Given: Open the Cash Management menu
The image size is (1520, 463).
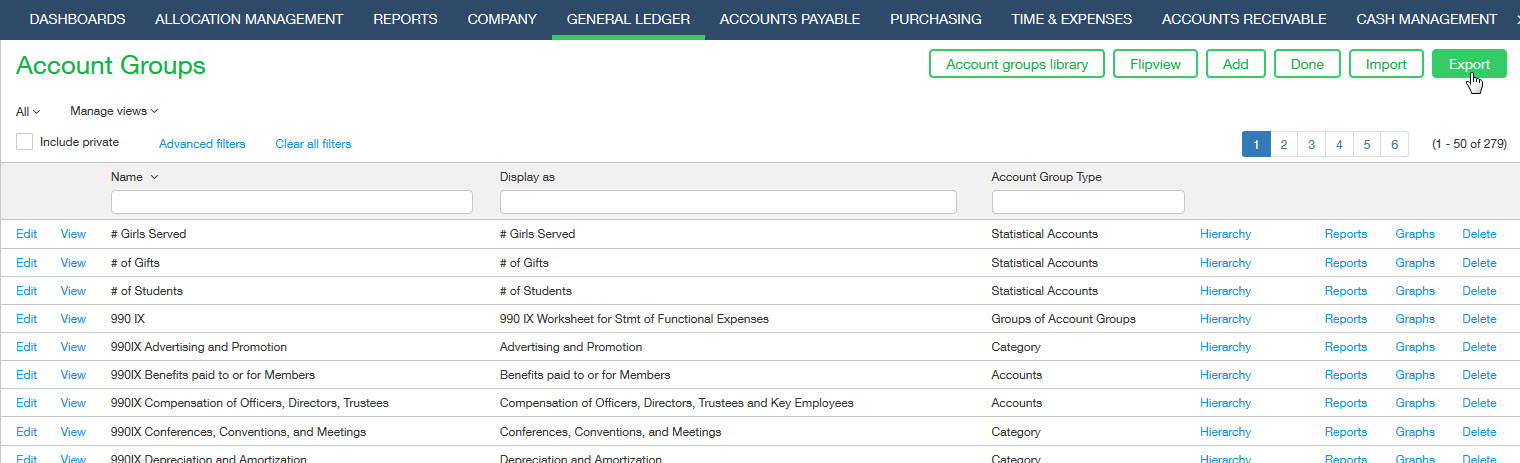Looking at the screenshot, I should pyautogui.click(x=1426, y=19).
